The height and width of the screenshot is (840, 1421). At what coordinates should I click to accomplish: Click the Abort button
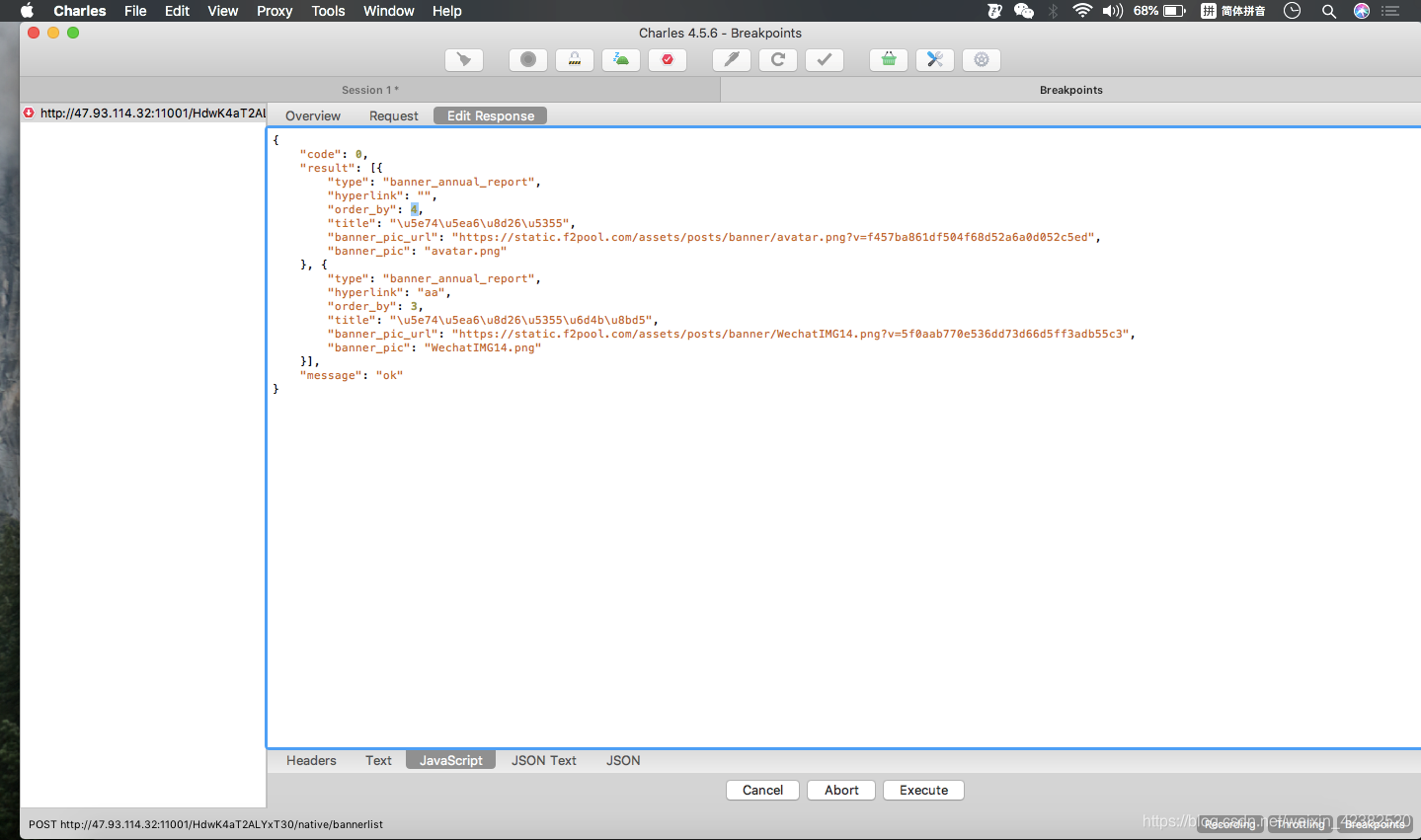[x=841, y=790]
